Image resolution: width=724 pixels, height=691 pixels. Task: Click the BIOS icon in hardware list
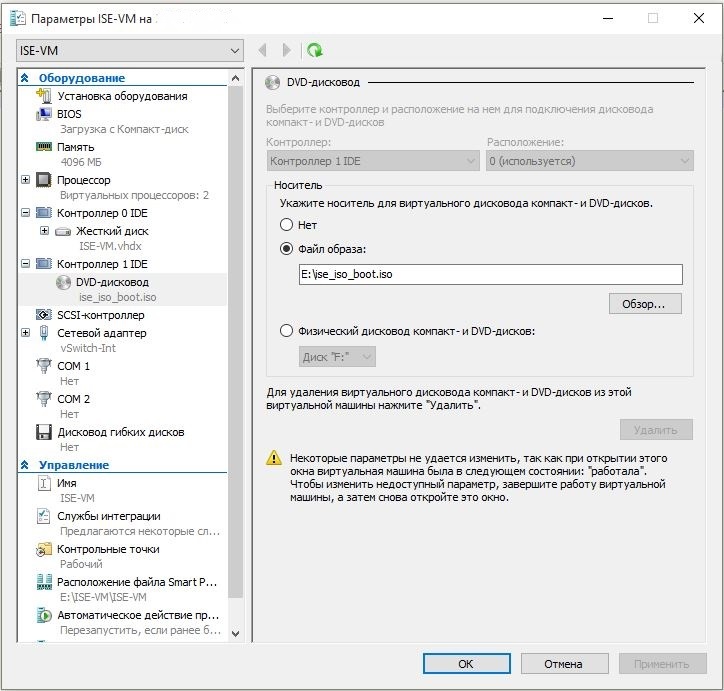(43, 114)
